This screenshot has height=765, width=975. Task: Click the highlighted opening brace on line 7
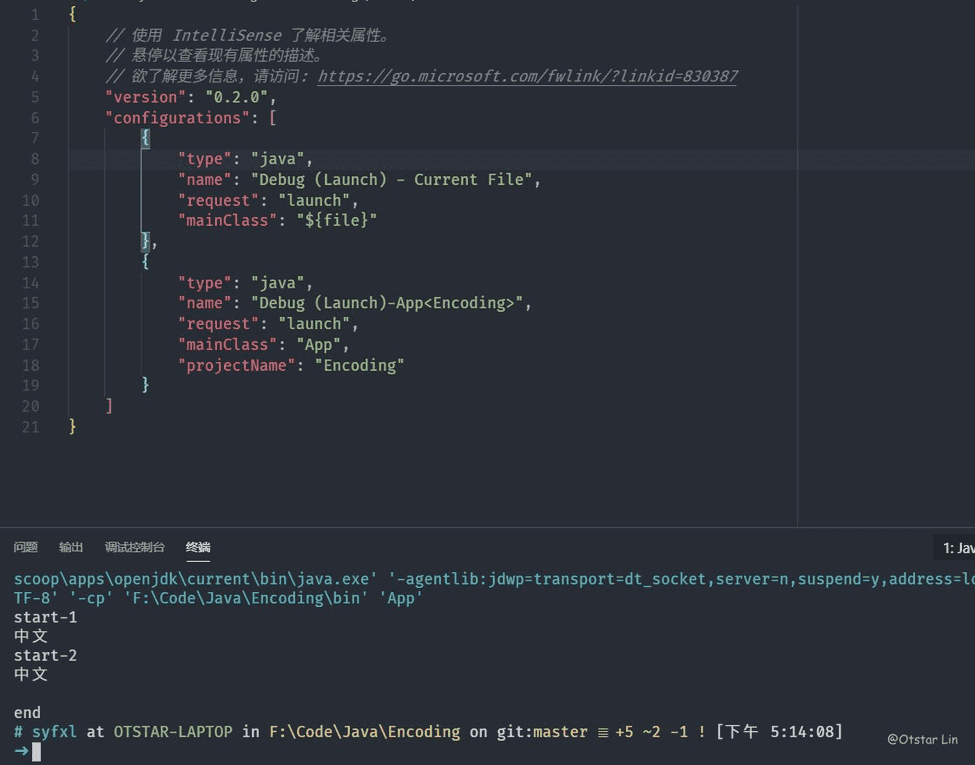point(145,138)
